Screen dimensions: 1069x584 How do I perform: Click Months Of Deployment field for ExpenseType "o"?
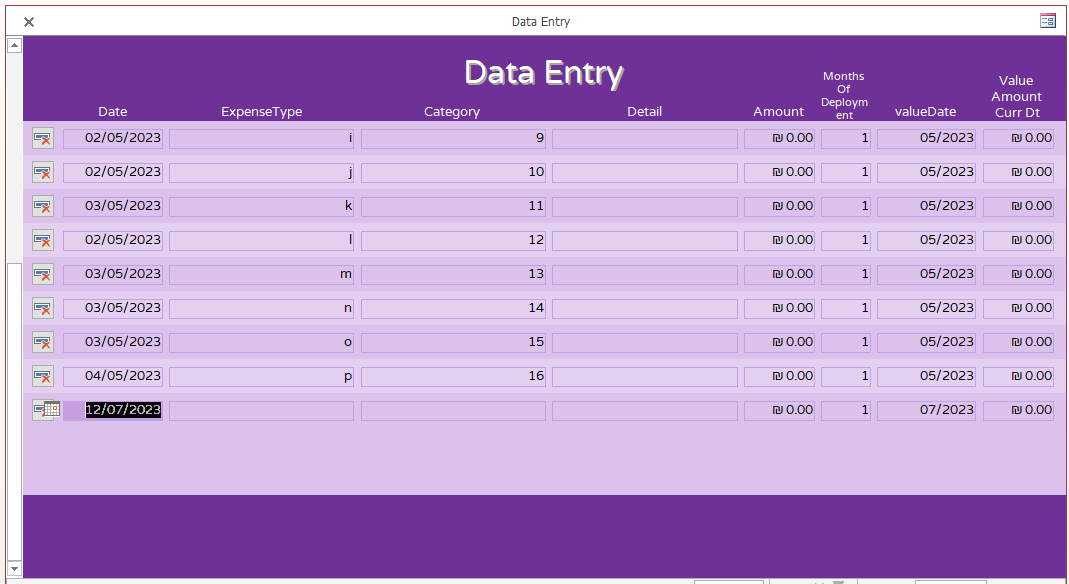(x=845, y=342)
